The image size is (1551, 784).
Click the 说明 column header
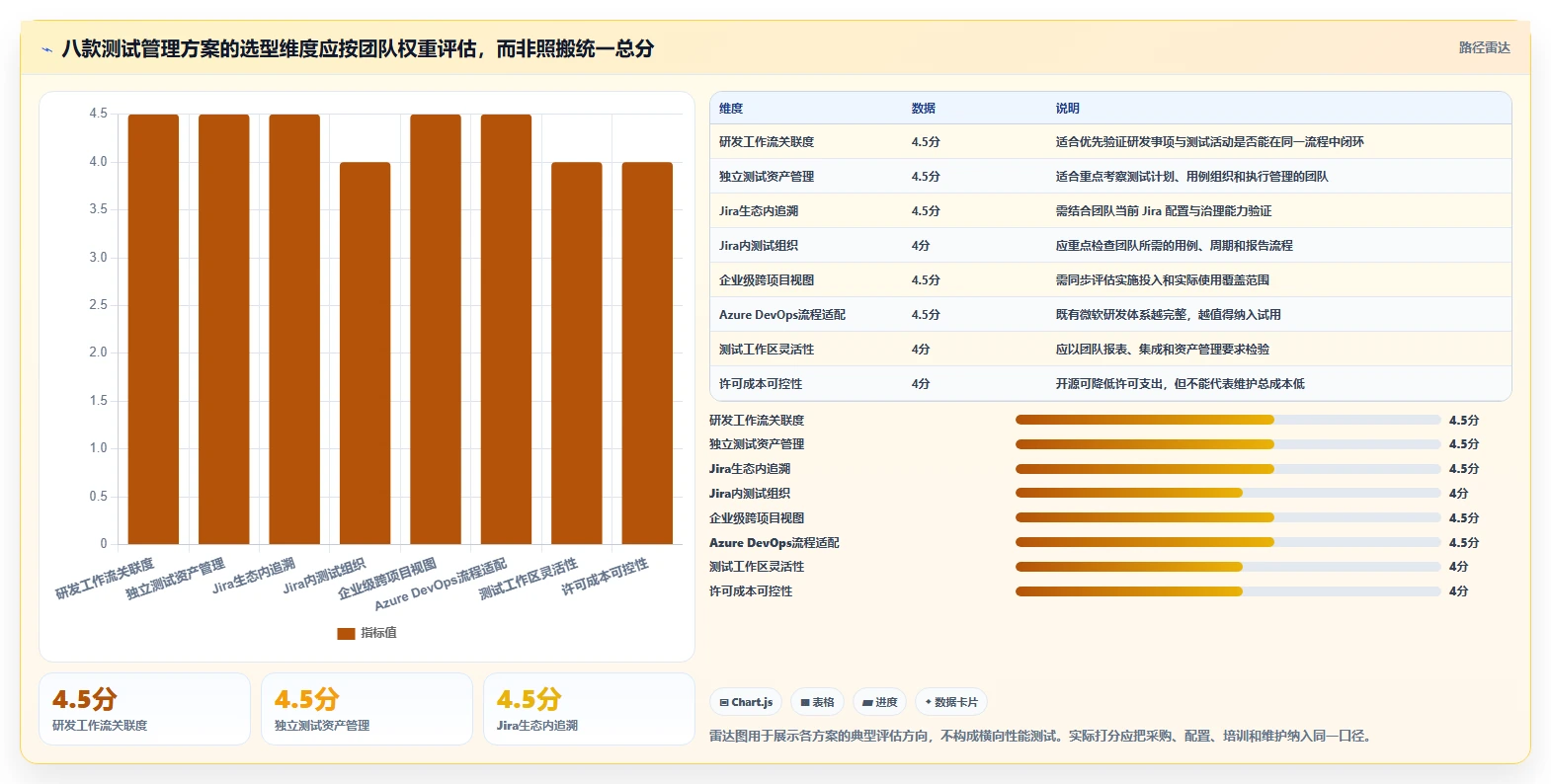click(x=1068, y=109)
